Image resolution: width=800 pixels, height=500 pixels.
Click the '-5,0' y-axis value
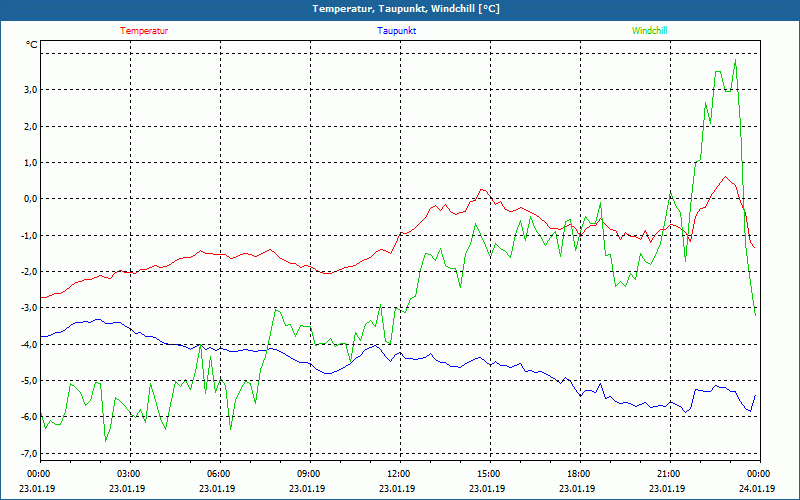29,381
